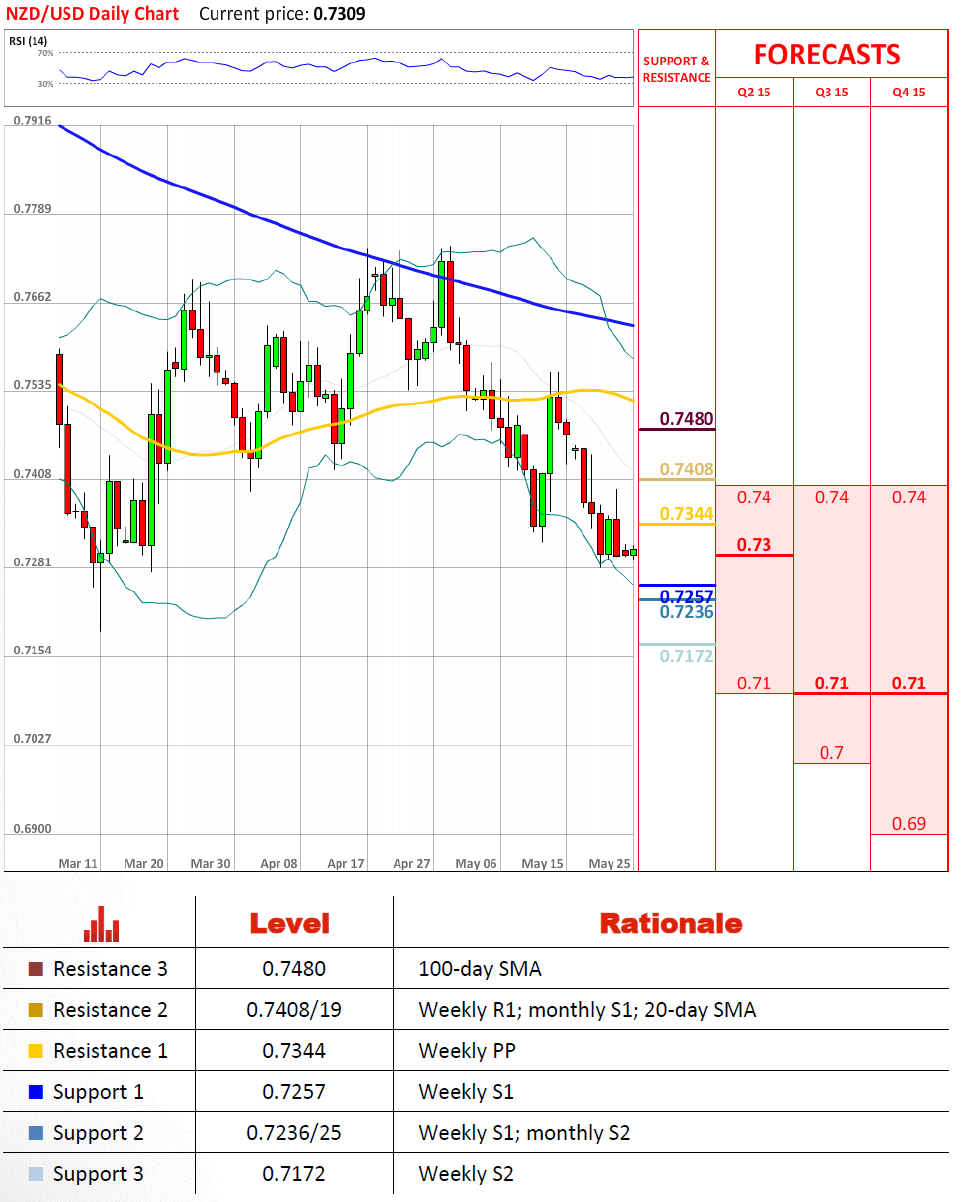
Task: Click the NZD/USD Daily Chart title
Action: coord(94,14)
